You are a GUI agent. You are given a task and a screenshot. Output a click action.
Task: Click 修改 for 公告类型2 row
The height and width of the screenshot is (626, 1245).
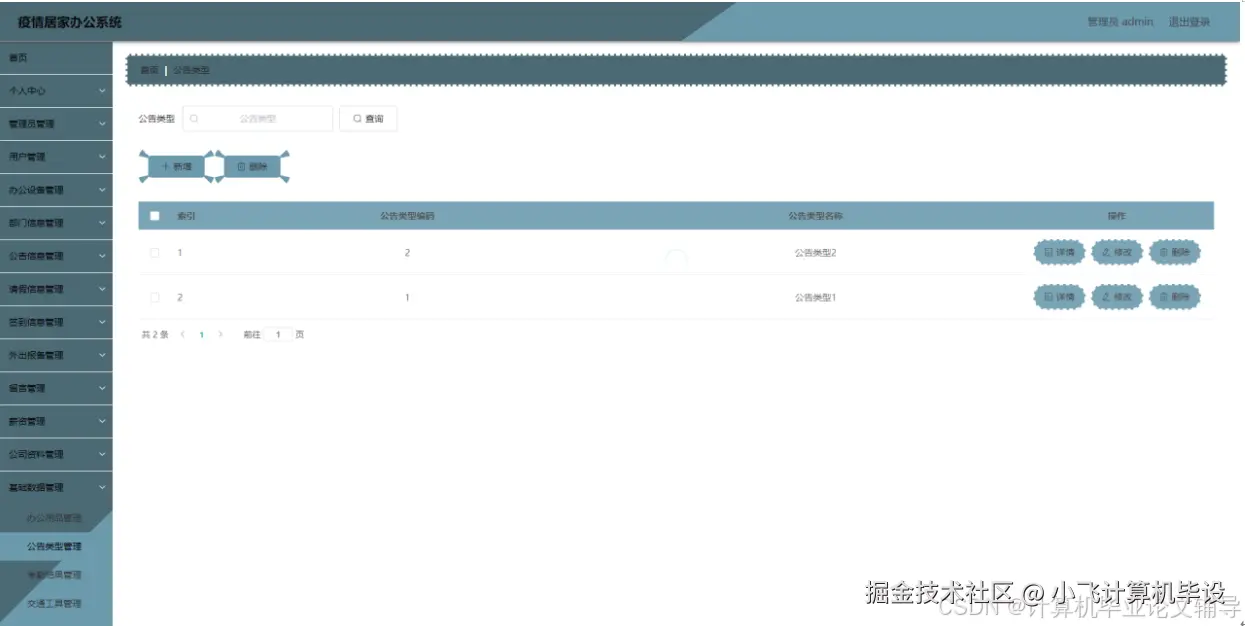1117,253
